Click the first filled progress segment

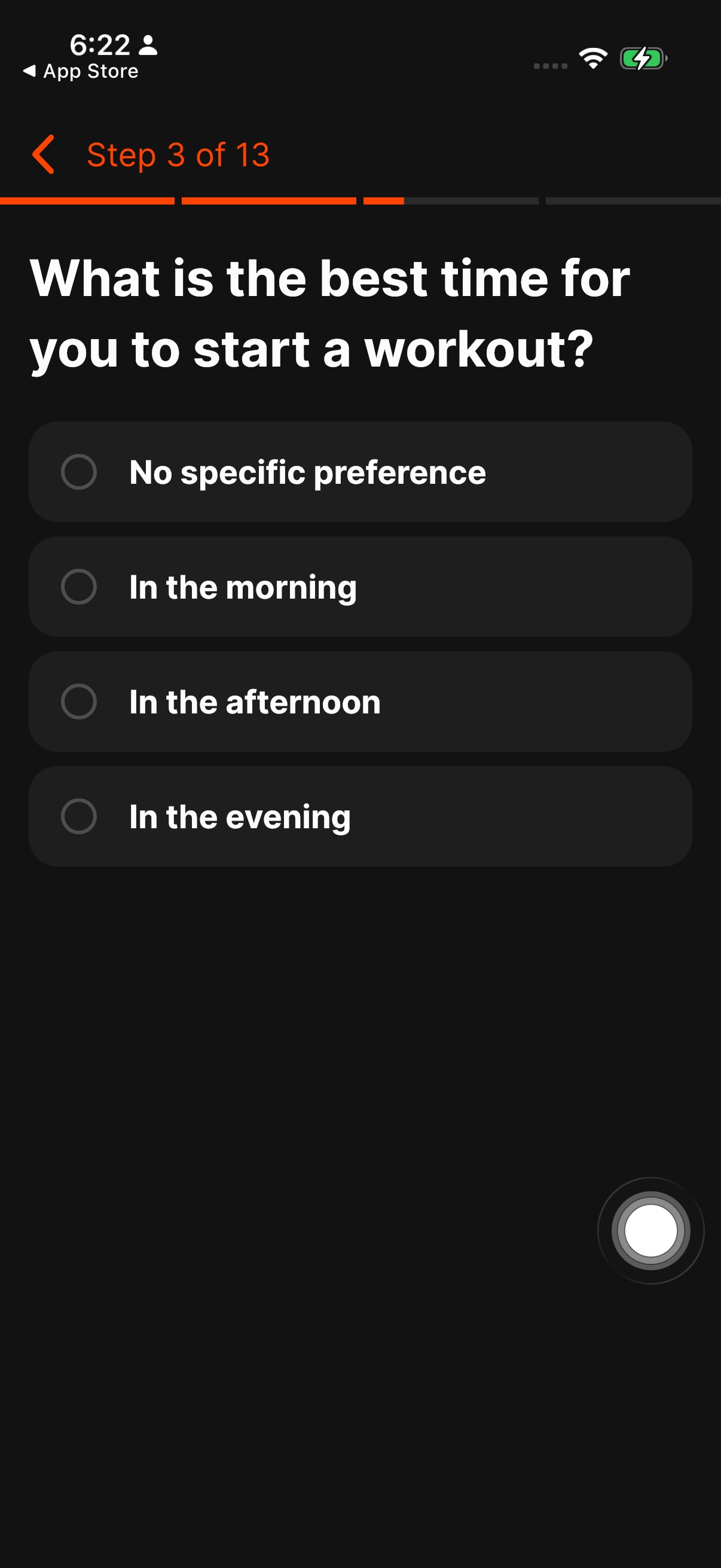87,201
